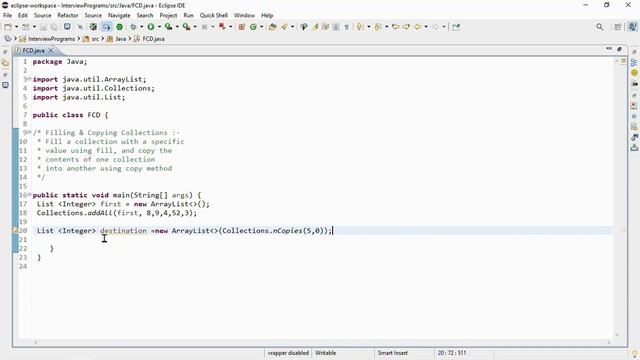Viewport: 640px width, 360px height.
Task: Click the New Java Package icon
Action: pos(242,27)
